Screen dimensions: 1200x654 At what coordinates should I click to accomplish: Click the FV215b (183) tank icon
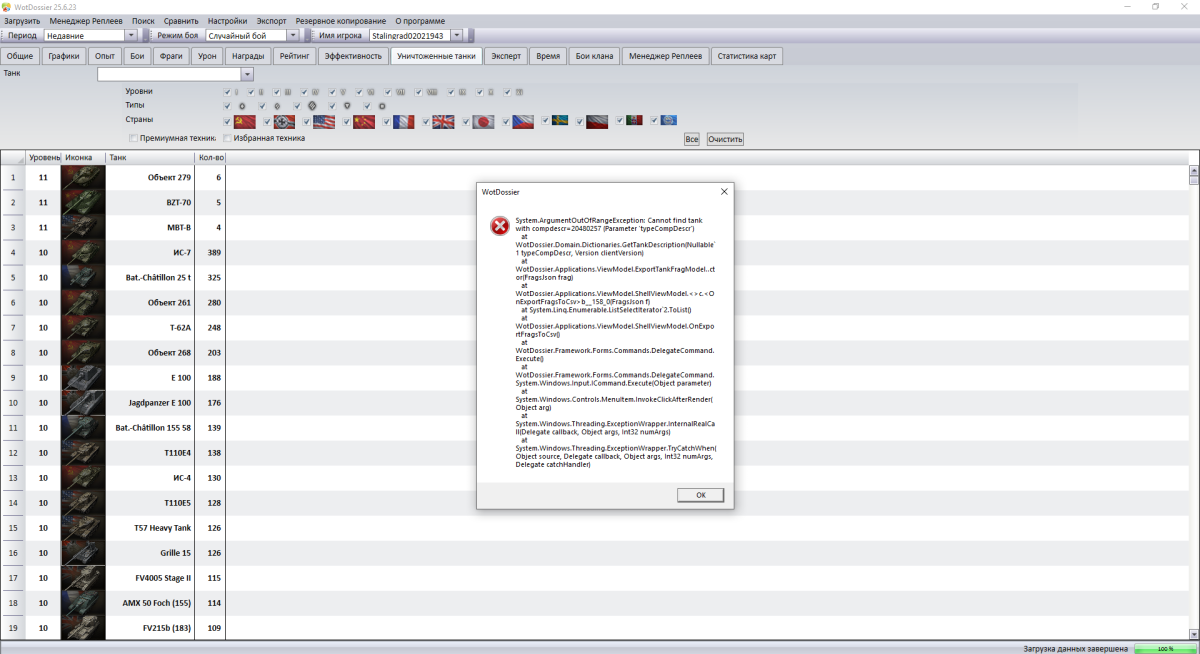83,627
